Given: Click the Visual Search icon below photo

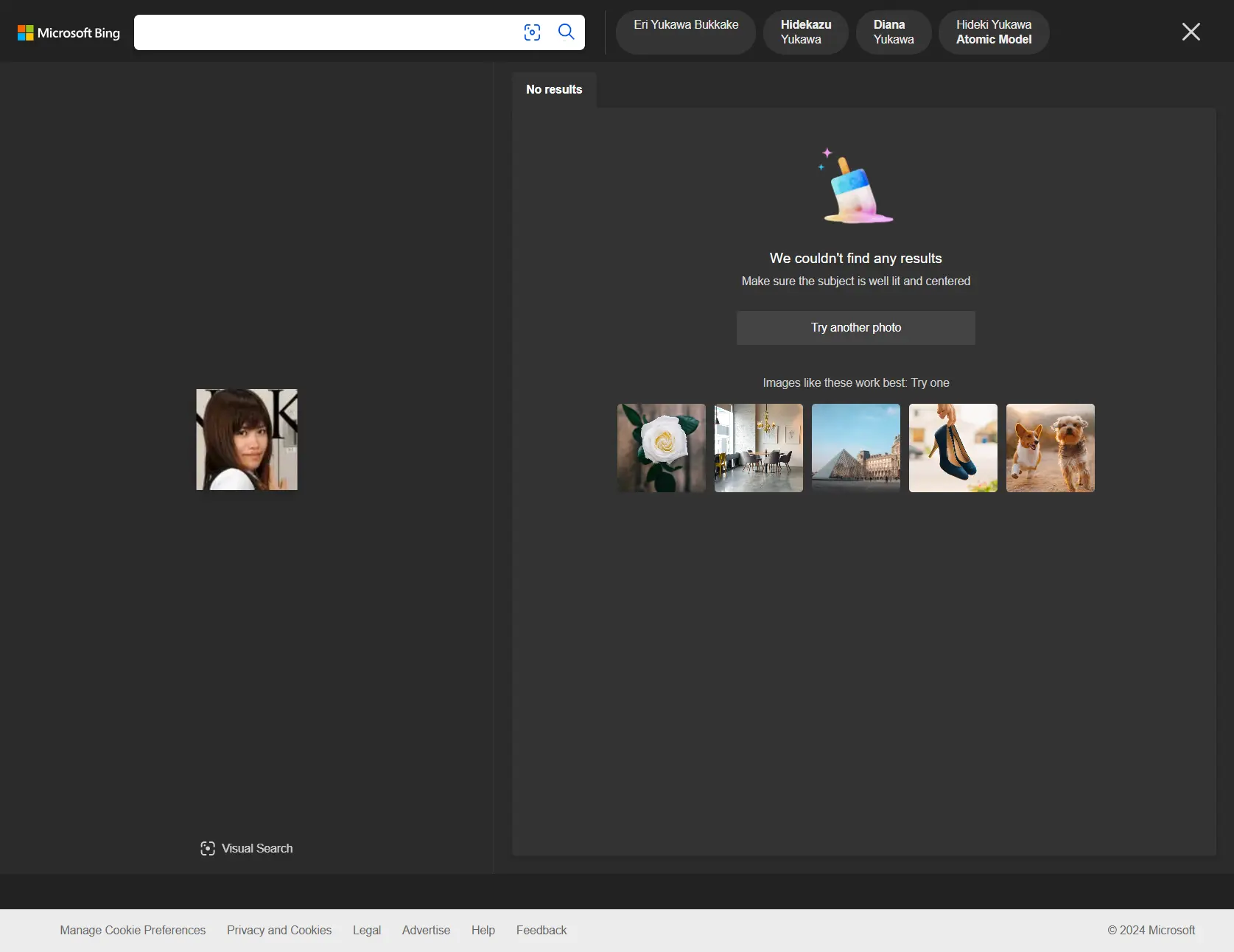Looking at the screenshot, I should click(x=208, y=848).
